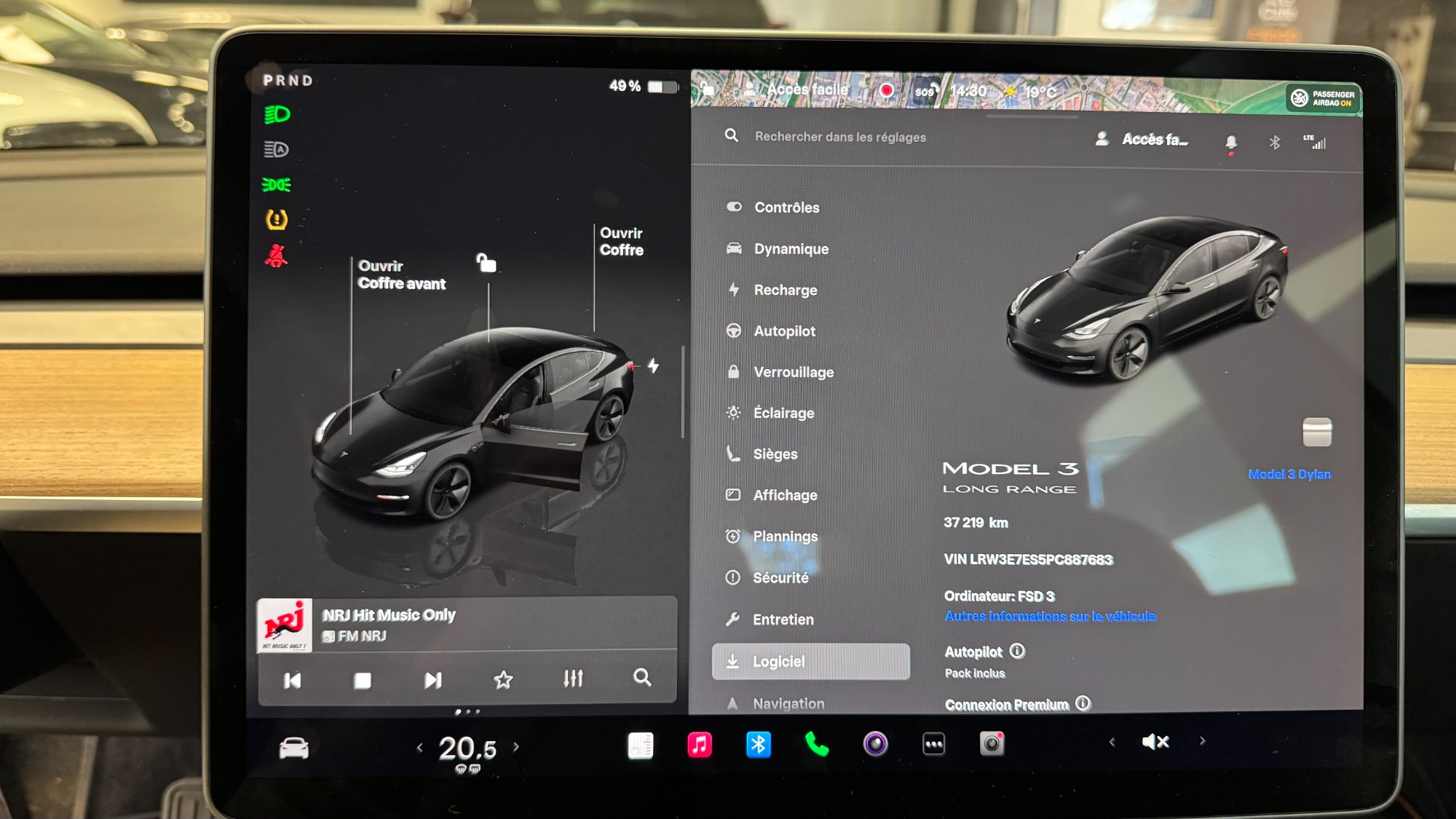
Task: Open the phone app icon
Action: 817,745
